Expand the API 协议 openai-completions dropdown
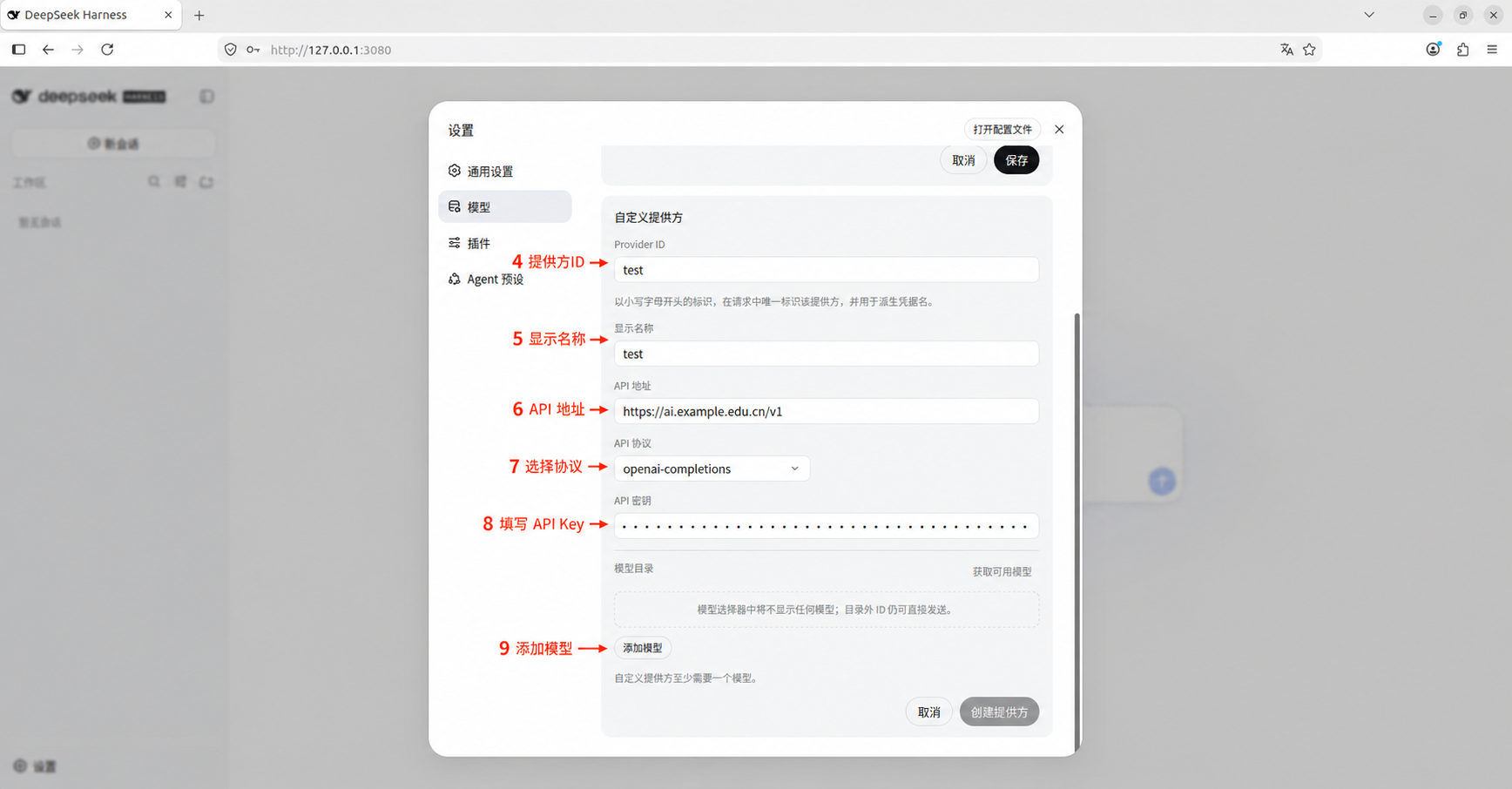Screen dimensions: 1512x789 tap(712, 469)
